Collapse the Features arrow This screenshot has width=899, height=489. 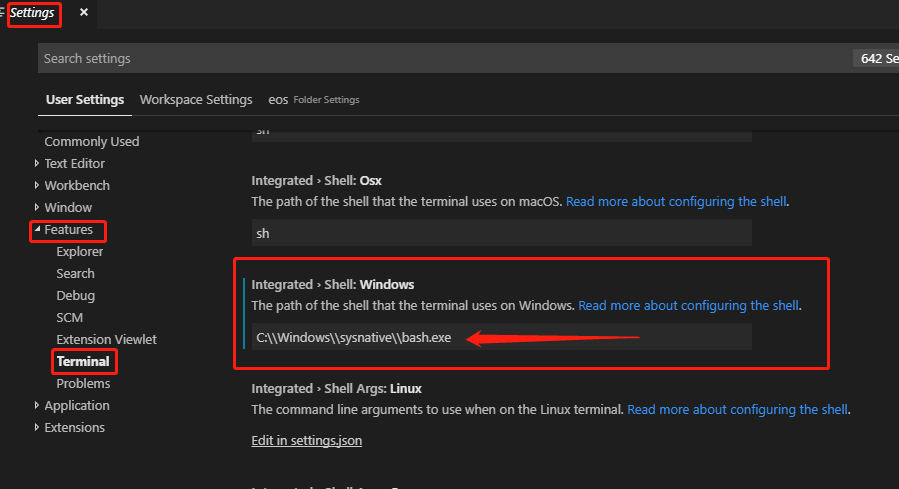[37, 229]
